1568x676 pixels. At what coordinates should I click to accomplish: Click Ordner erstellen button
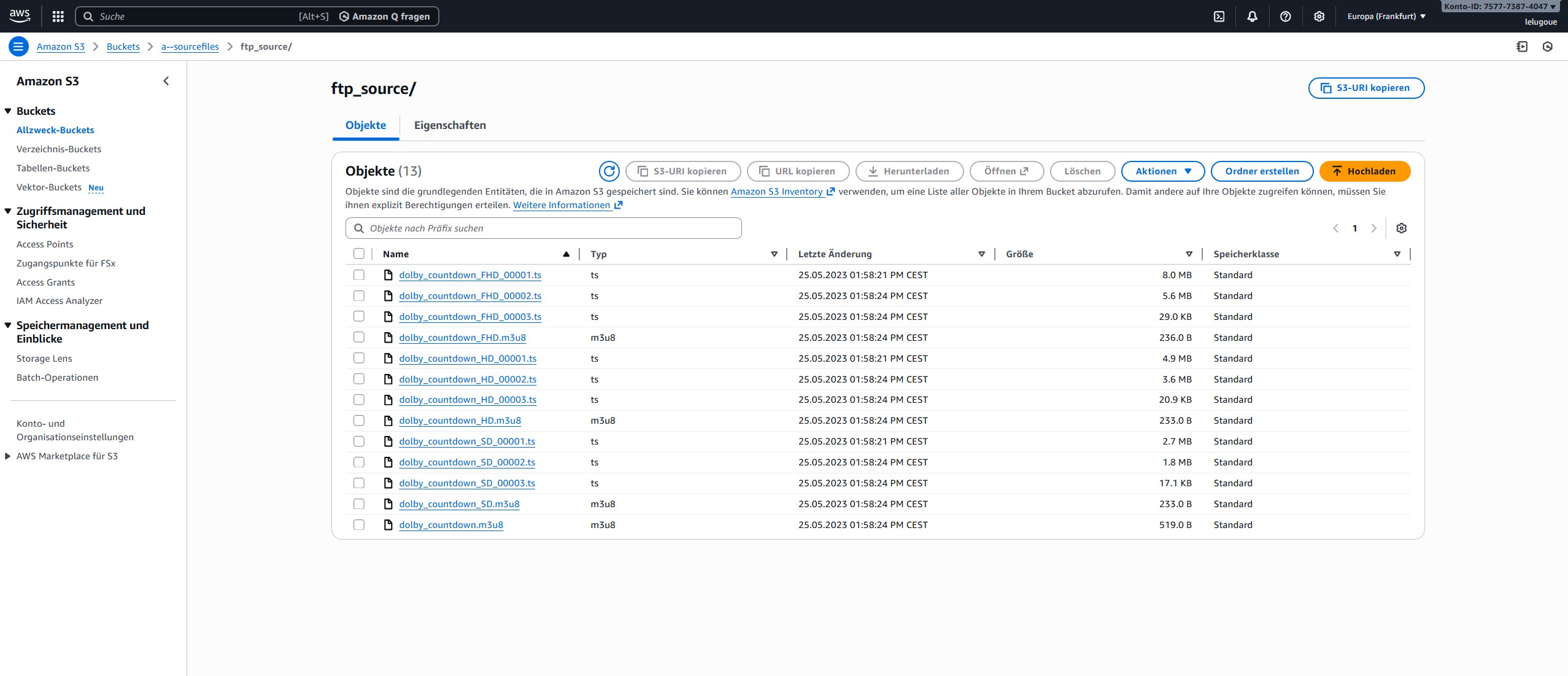pyautogui.click(x=1262, y=171)
